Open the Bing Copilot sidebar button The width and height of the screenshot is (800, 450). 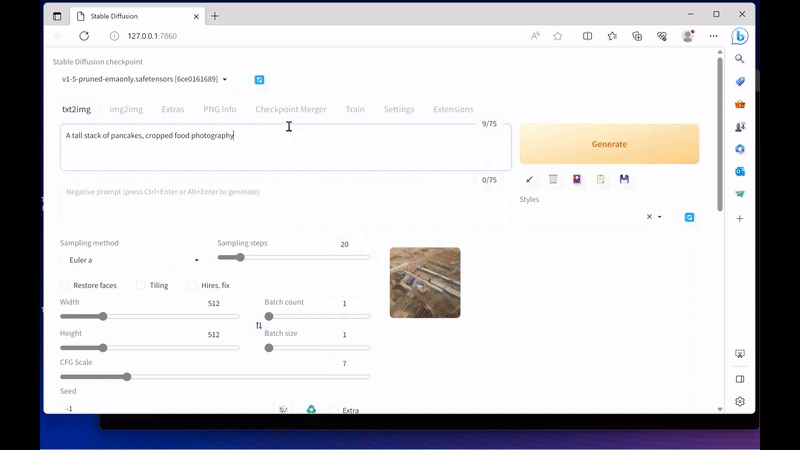pos(740,36)
